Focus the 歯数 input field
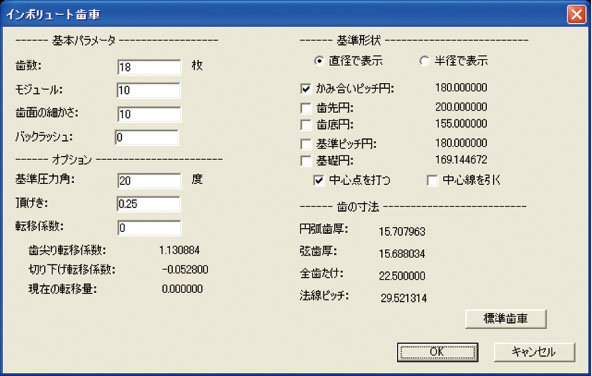 149,67
